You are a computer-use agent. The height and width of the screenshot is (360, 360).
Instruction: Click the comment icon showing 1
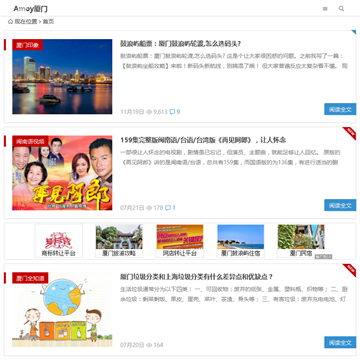click(168, 208)
